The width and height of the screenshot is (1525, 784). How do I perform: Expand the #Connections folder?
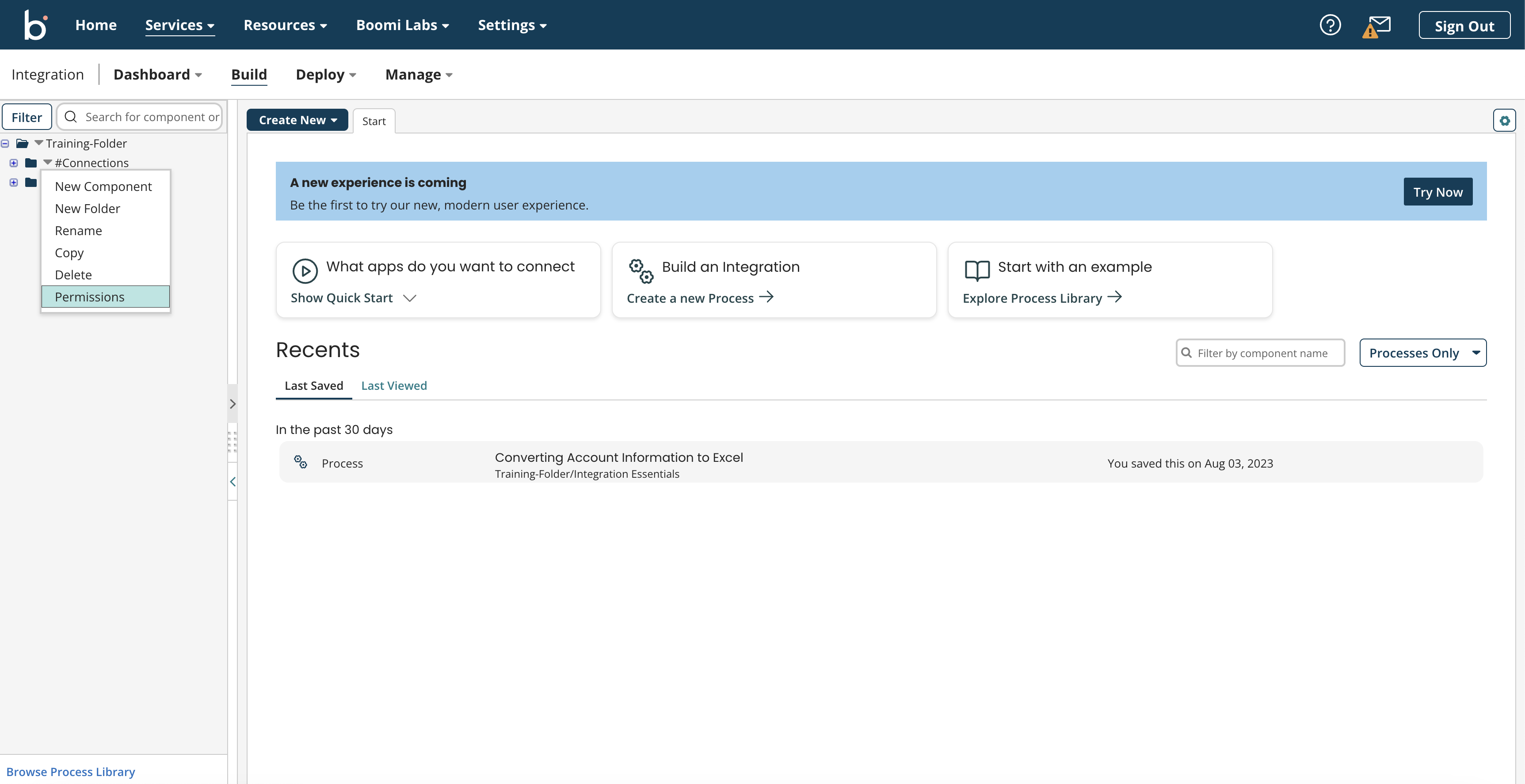[14, 163]
